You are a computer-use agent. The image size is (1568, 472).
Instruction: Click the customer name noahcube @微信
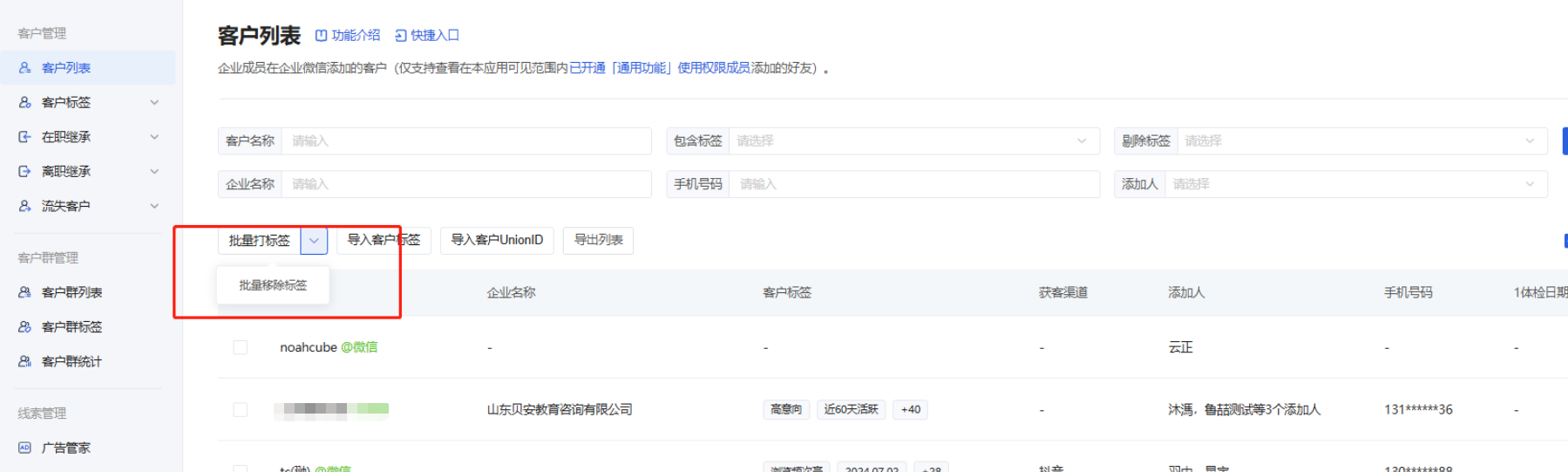(x=329, y=347)
